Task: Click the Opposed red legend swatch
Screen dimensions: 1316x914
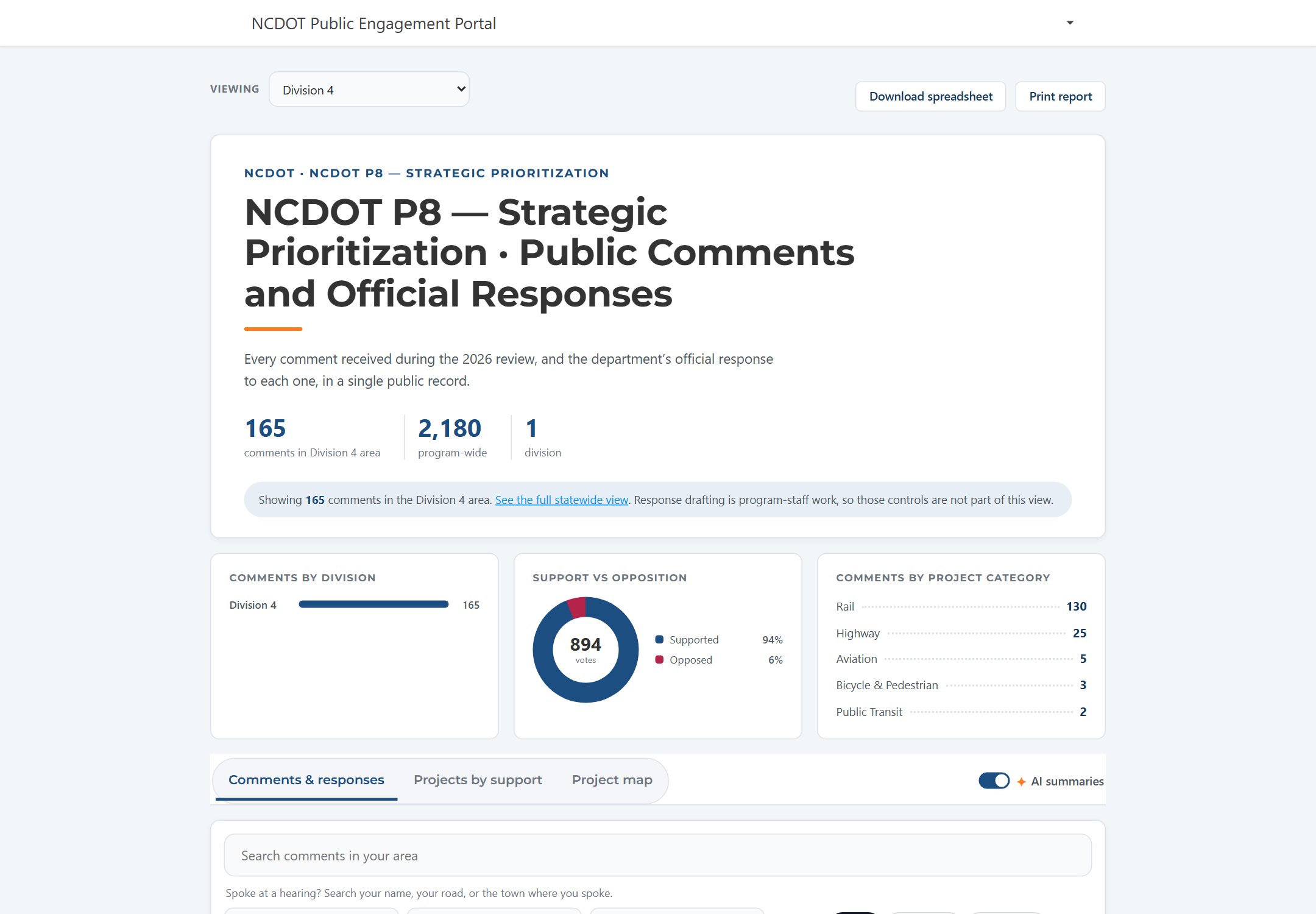Action: (659, 659)
